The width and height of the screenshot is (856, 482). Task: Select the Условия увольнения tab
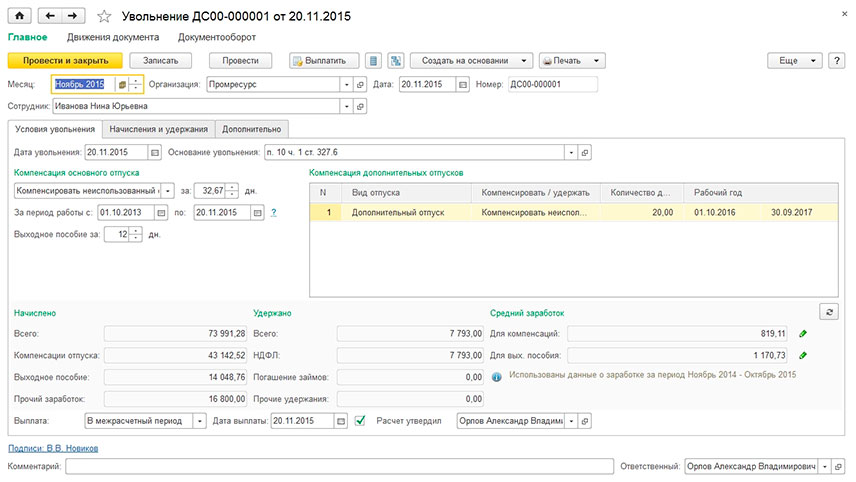pos(55,129)
